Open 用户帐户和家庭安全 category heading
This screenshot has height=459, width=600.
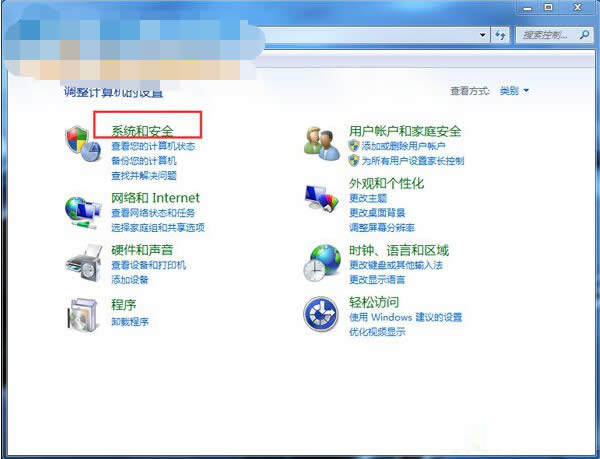point(405,131)
